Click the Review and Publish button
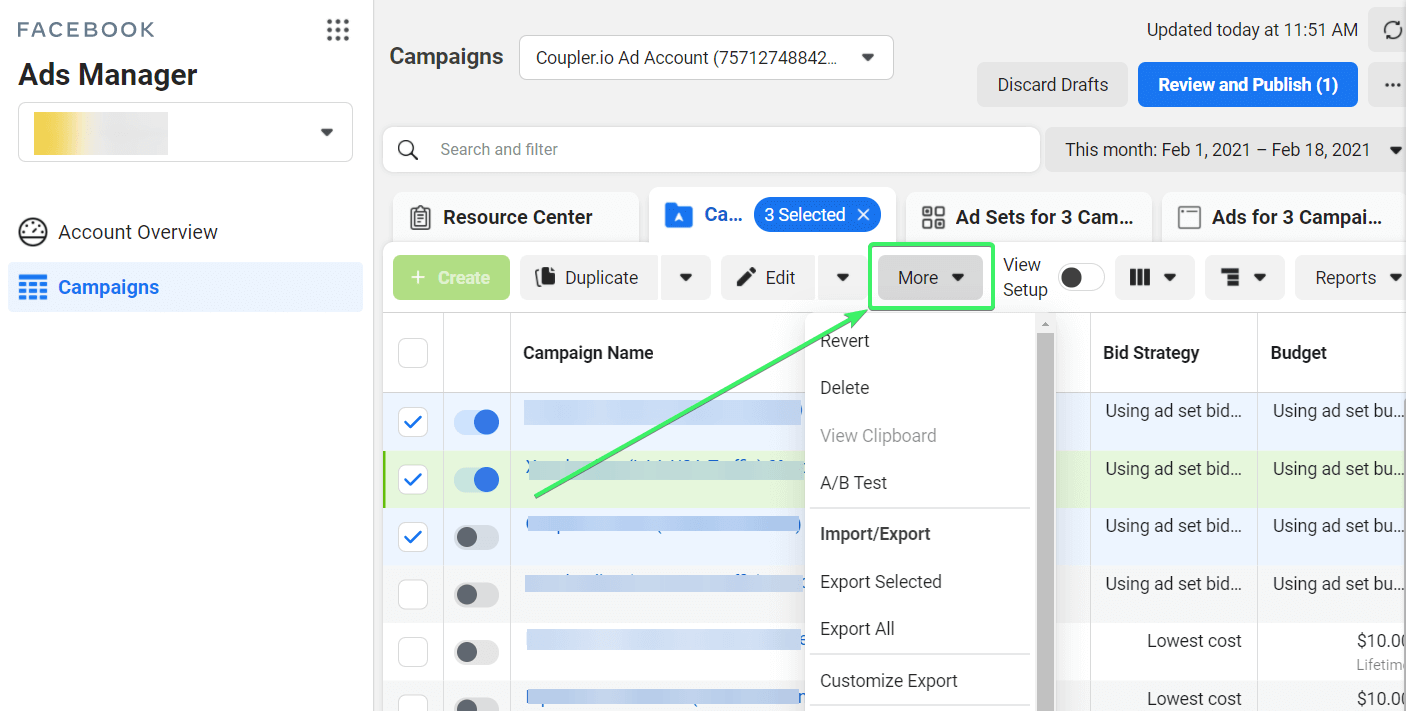Screen dimensions: 1406x711 [1248, 85]
